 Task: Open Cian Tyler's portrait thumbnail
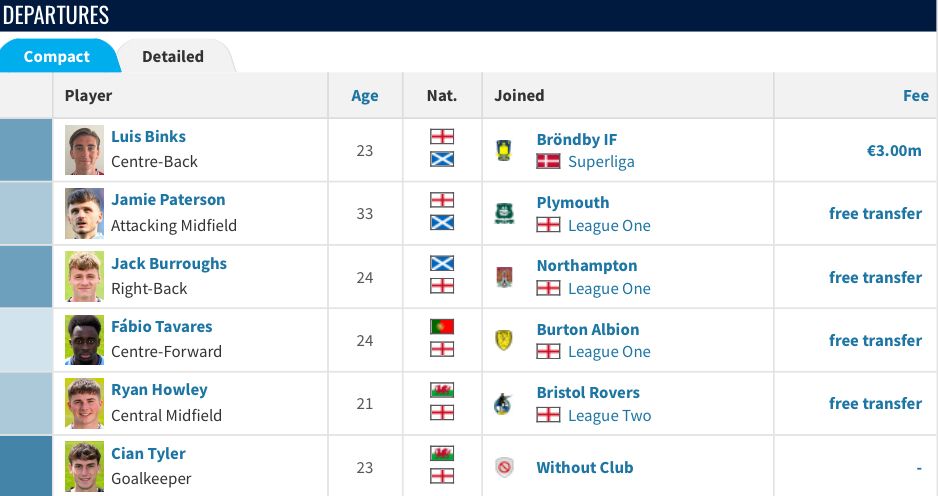pyautogui.click(x=84, y=466)
